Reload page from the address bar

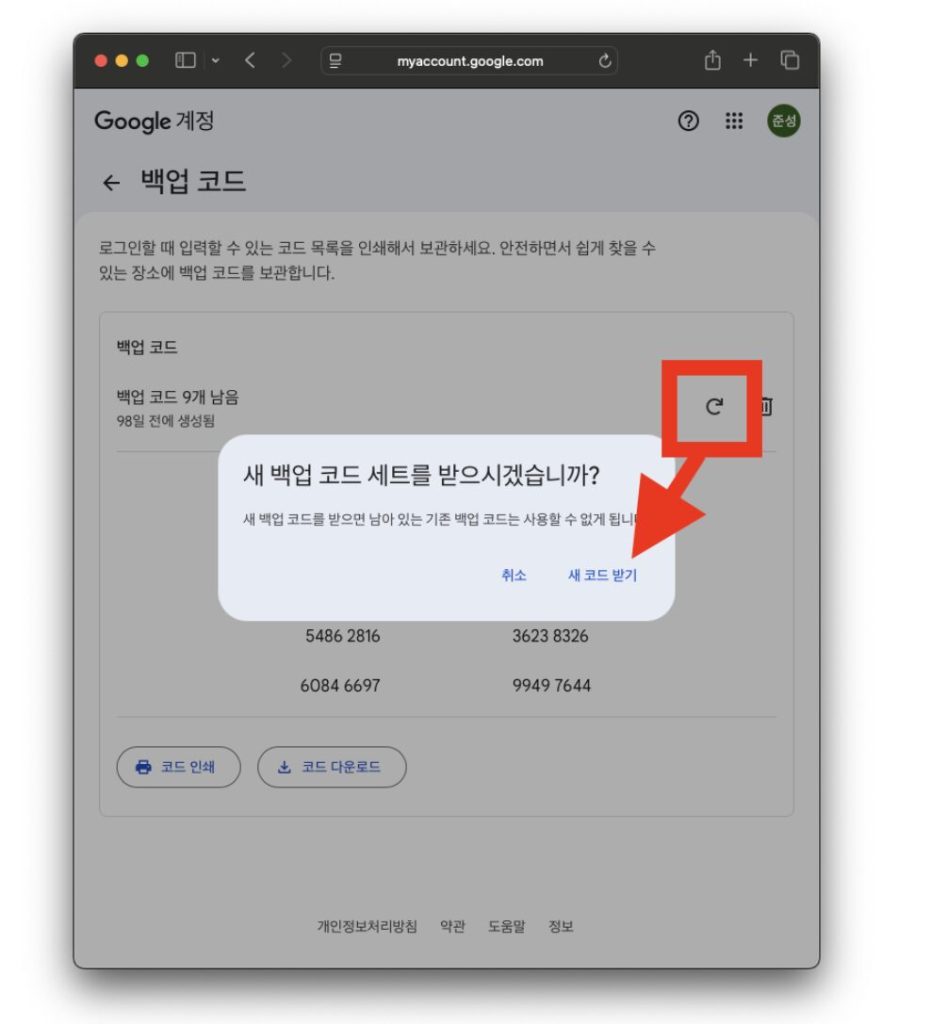coord(604,61)
